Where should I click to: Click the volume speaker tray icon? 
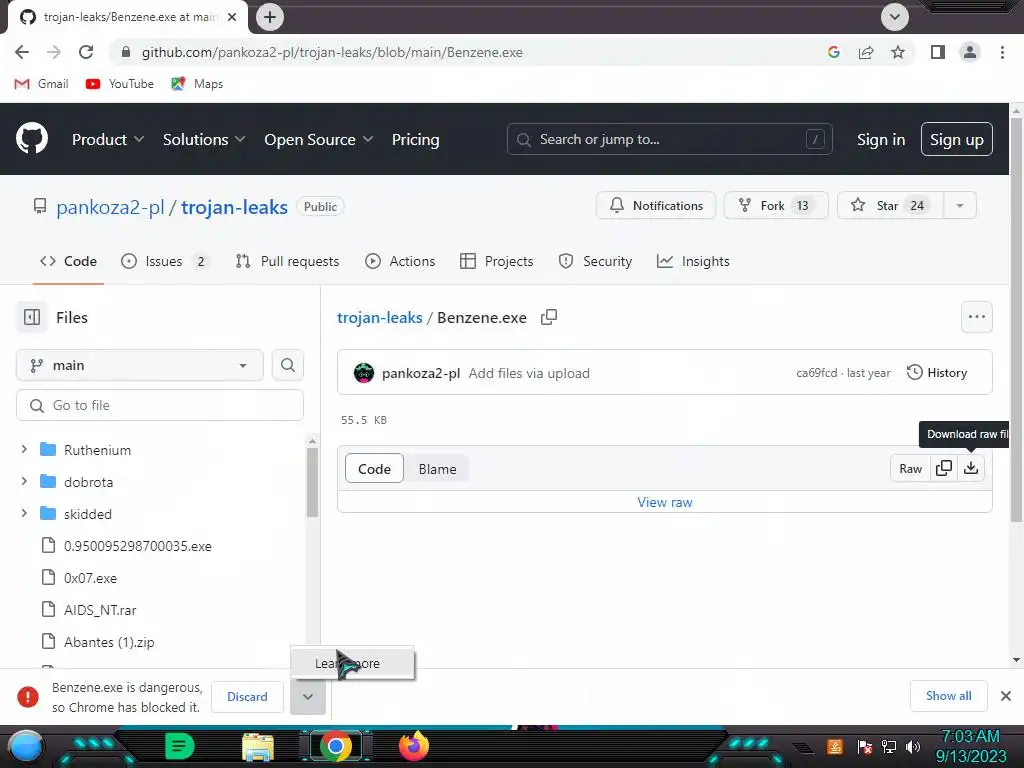(x=913, y=747)
